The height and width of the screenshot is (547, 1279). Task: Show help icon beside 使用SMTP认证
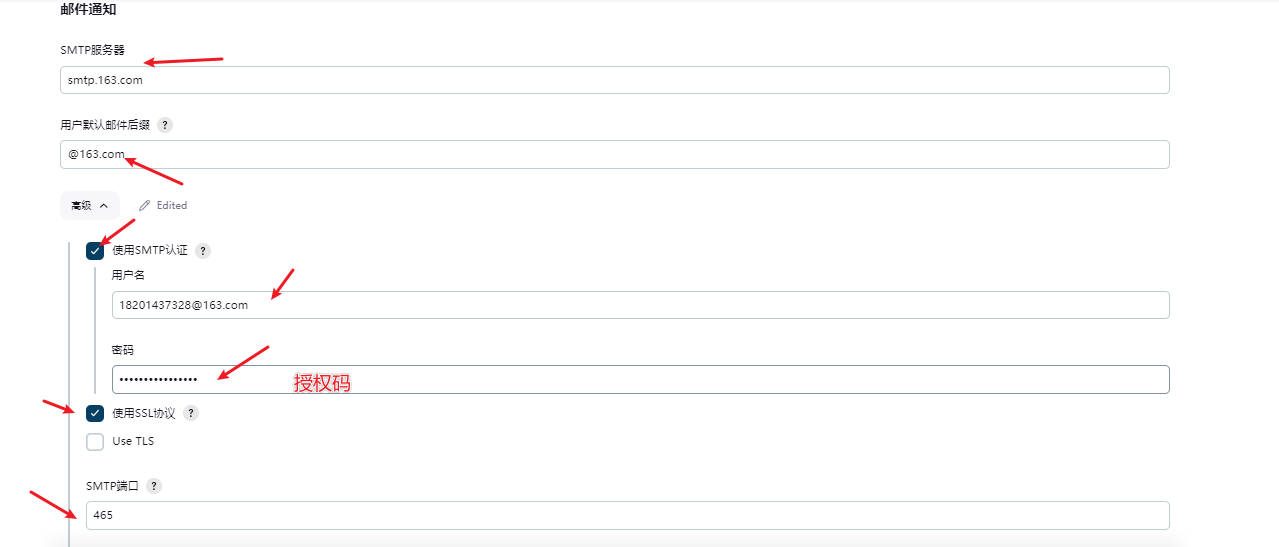pos(203,251)
